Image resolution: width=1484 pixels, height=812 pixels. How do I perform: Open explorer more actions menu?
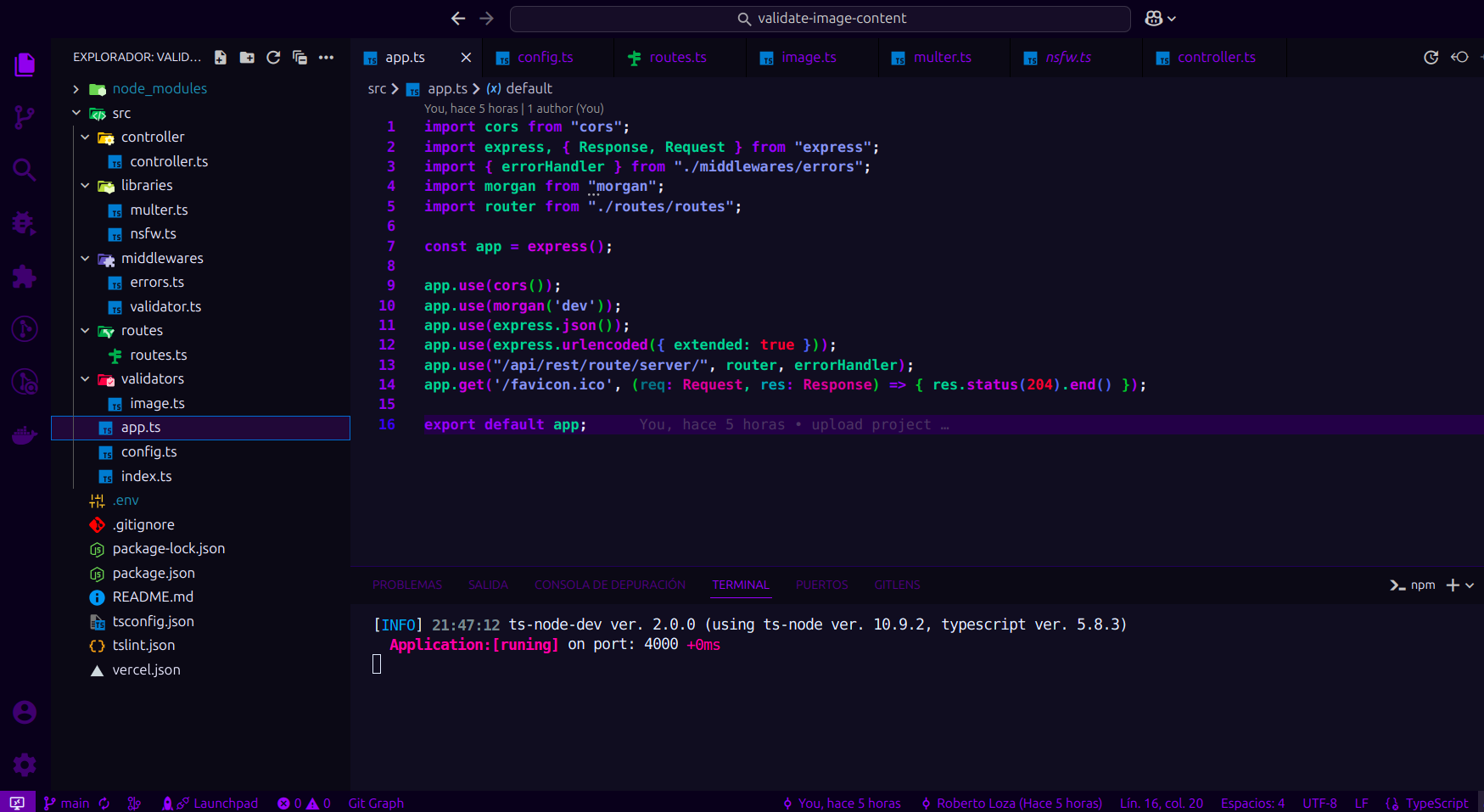point(326,57)
